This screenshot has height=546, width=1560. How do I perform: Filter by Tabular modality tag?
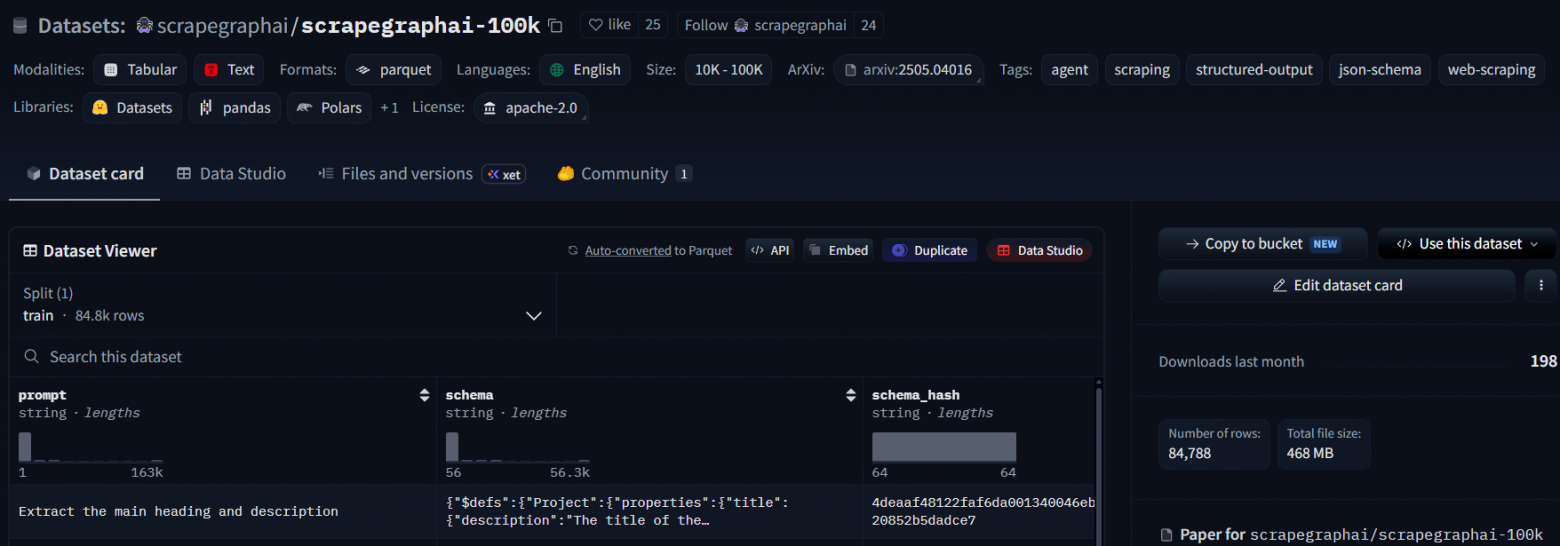point(140,69)
